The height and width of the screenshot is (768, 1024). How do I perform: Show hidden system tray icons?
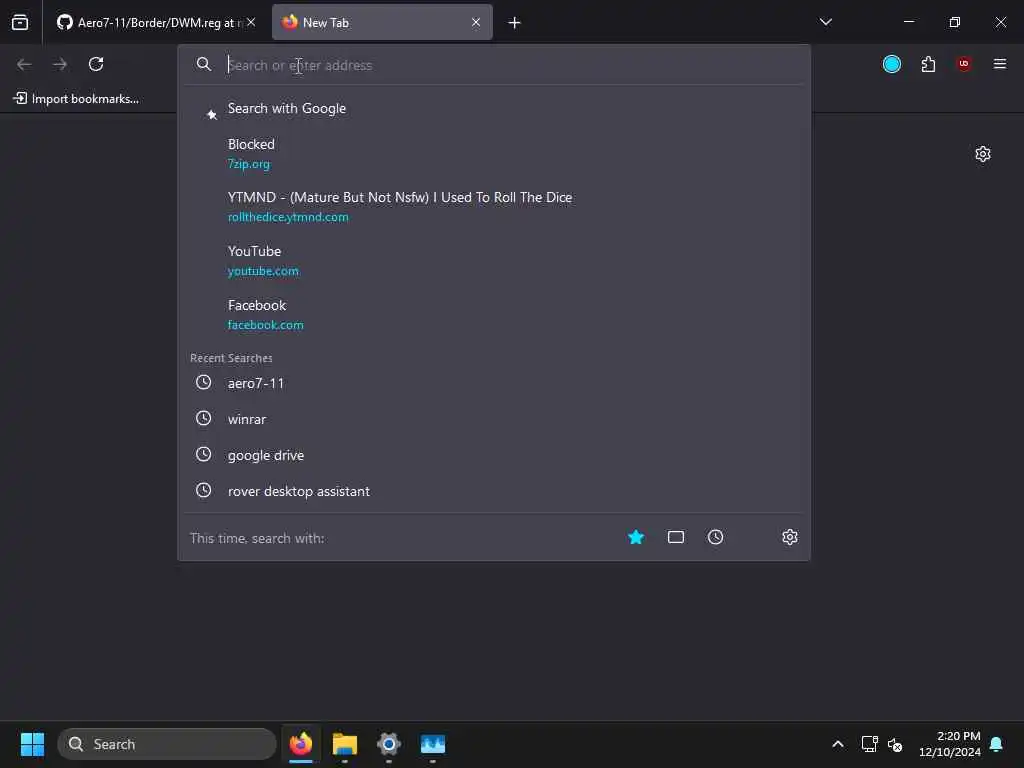coord(838,744)
